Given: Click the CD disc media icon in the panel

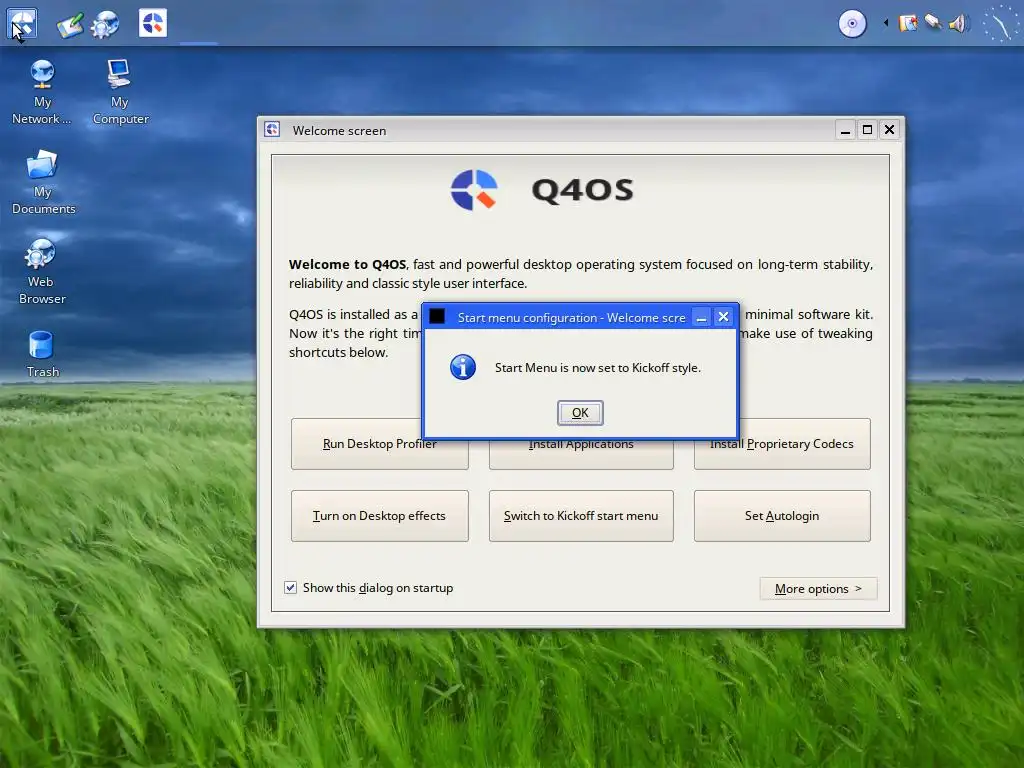Looking at the screenshot, I should [852, 24].
